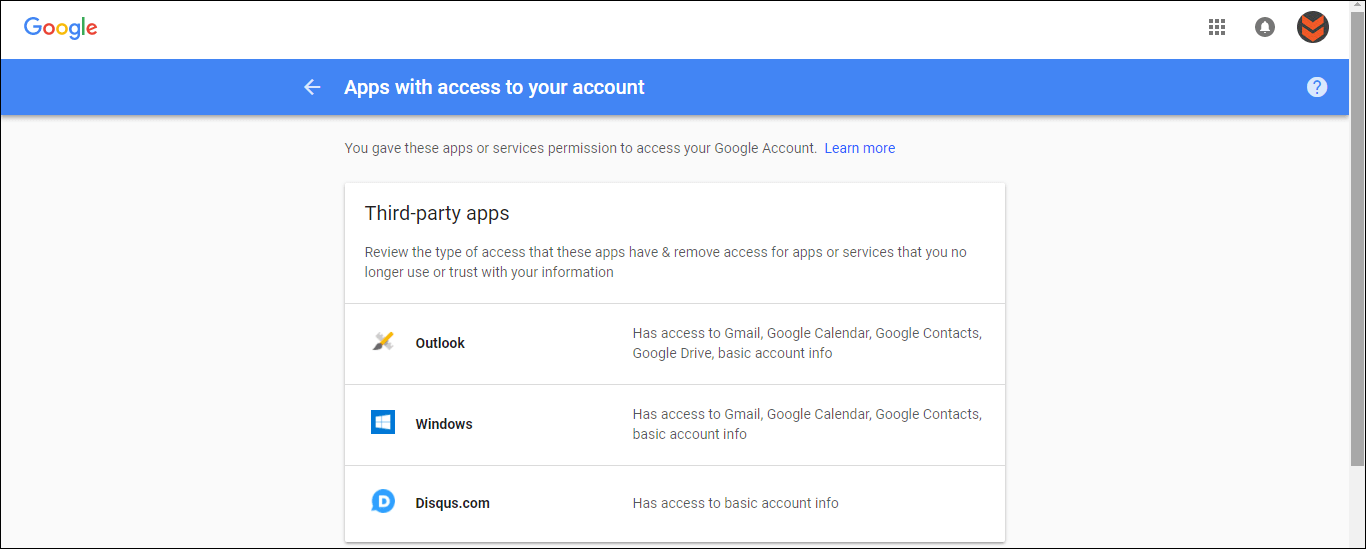Click 'You gave these apps or services' text

click(x=580, y=148)
